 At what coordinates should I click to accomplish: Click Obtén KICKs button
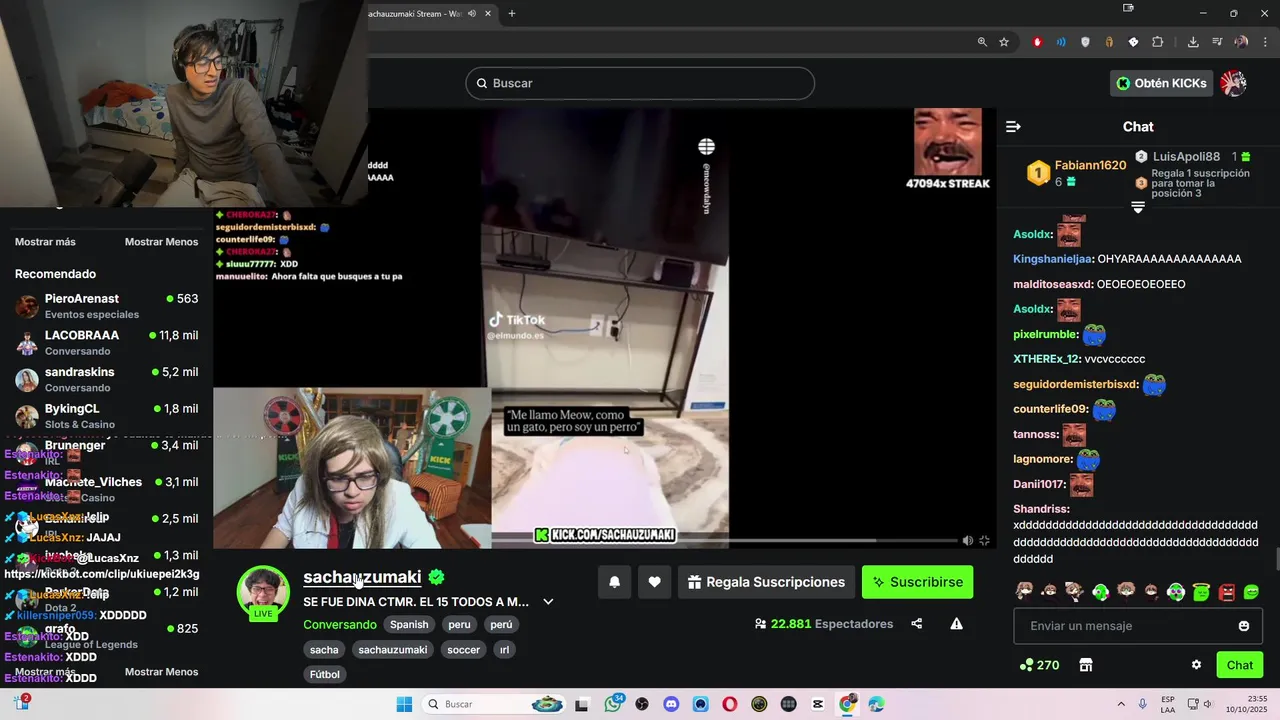[1162, 83]
